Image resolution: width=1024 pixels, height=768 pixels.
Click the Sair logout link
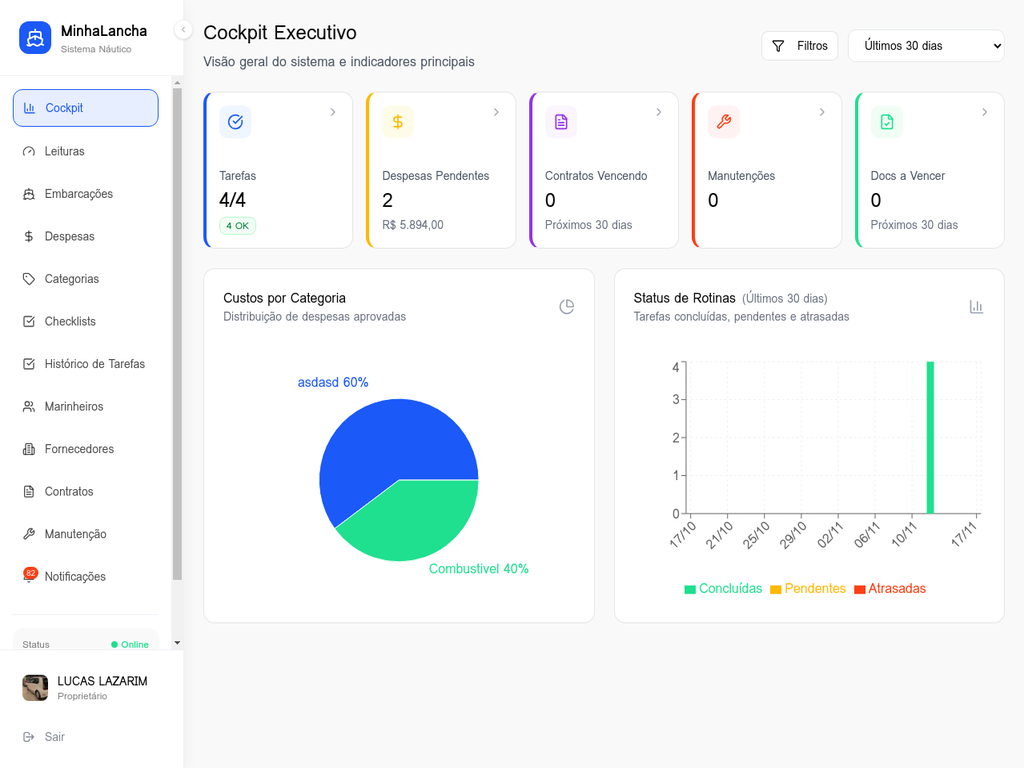pyautogui.click(x=44, y=737)
